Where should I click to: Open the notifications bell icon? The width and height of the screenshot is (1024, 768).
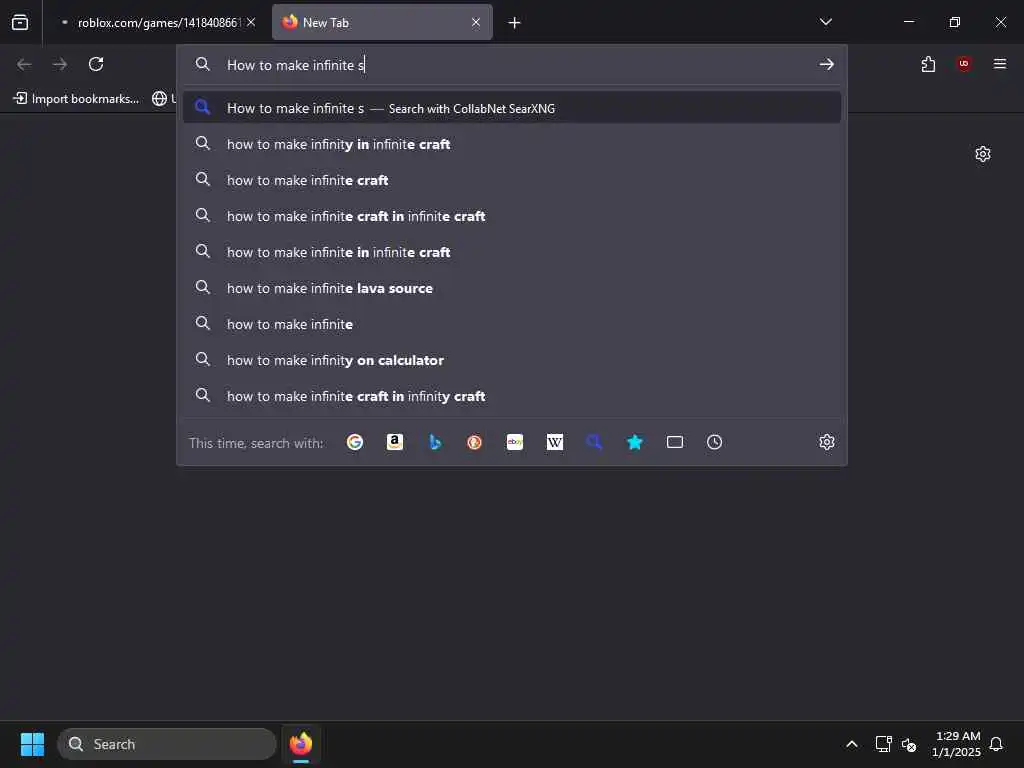(996, 744)
